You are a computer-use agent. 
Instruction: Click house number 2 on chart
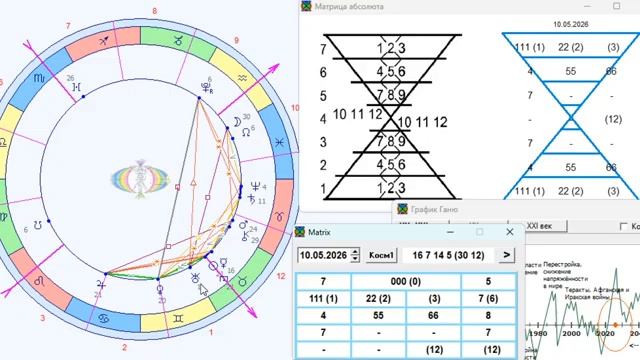coord(124,348)
